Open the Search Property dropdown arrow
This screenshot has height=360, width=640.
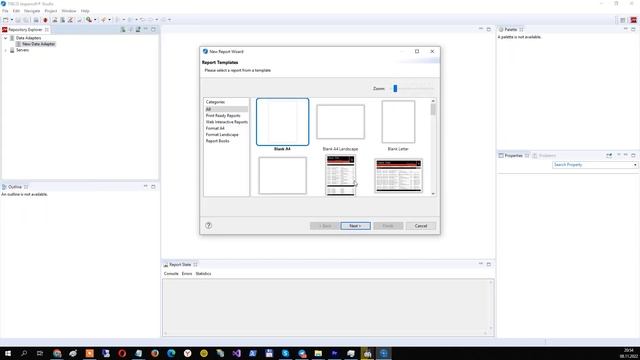tap(635, 165)
